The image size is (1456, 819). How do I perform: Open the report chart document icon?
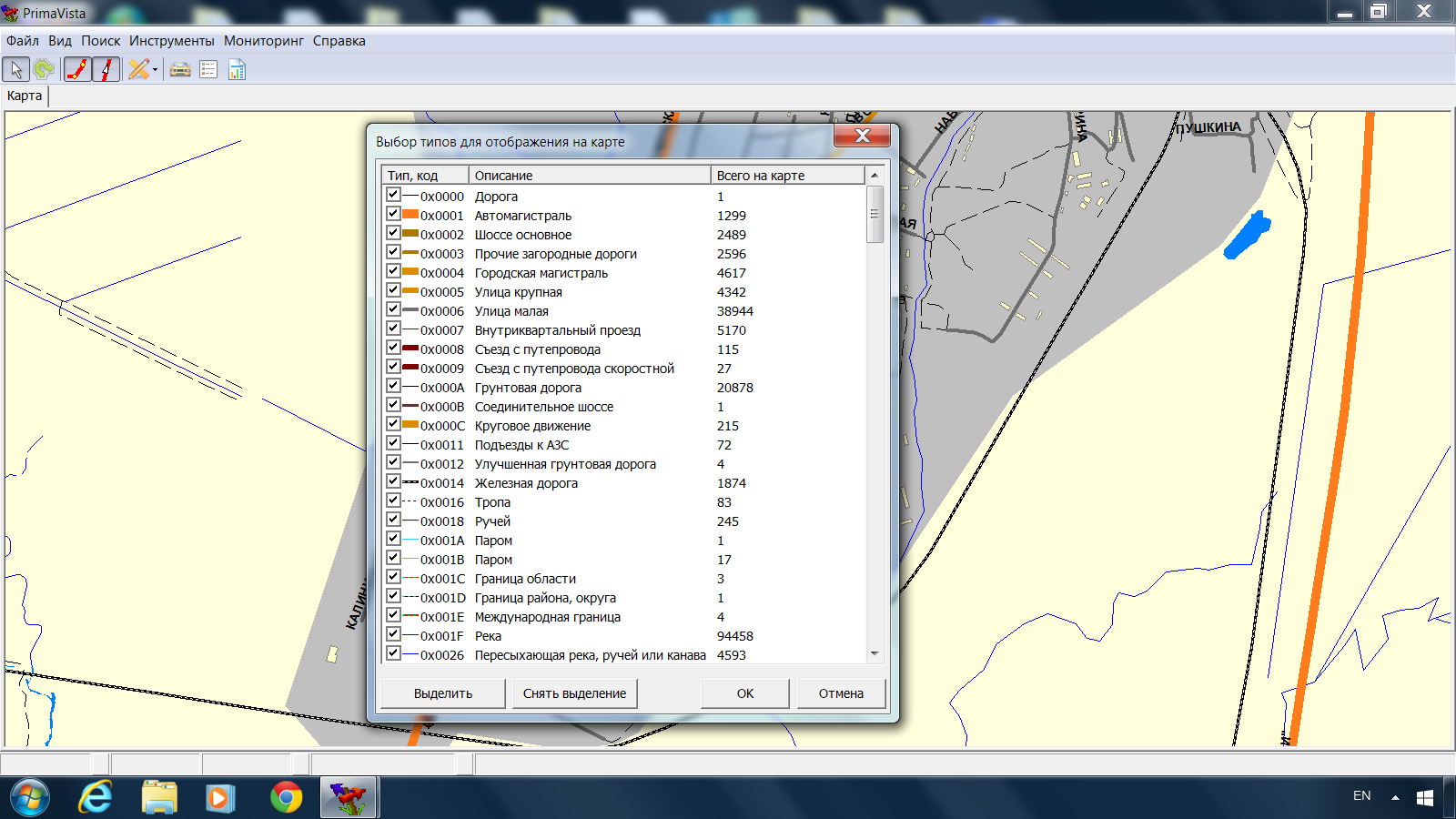click(x=237, y=69)
